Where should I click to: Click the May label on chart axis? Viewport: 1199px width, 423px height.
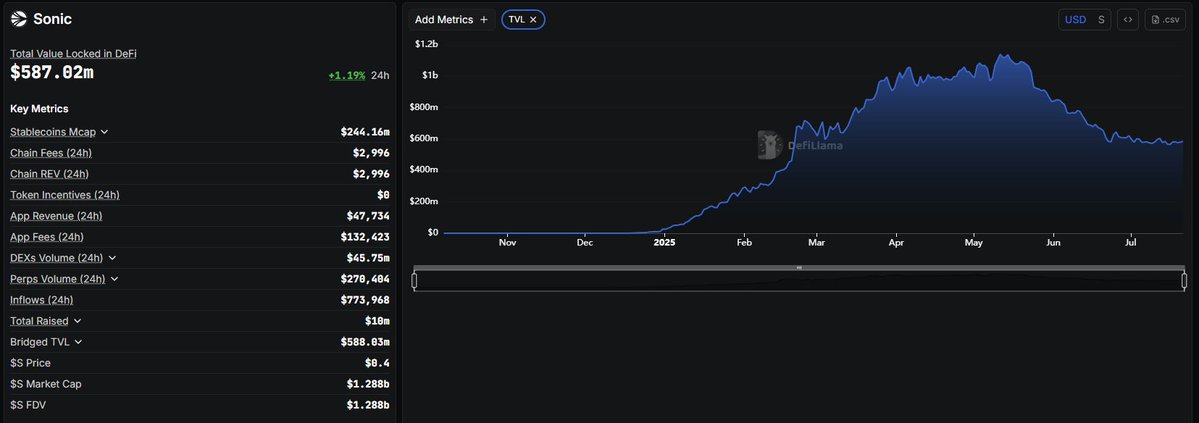coord(973,242)
